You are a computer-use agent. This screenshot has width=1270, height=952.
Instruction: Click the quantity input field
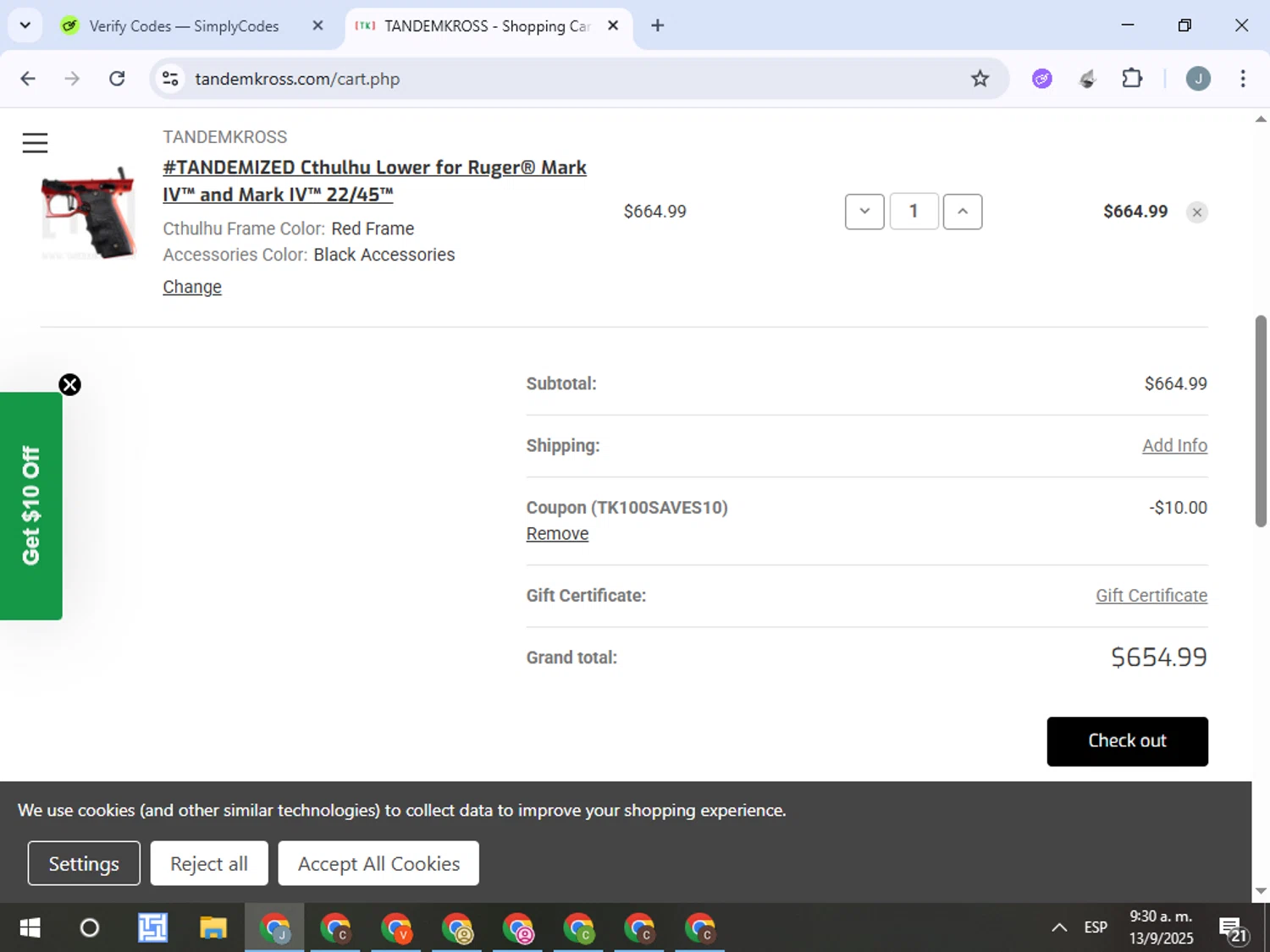[914, 212]
